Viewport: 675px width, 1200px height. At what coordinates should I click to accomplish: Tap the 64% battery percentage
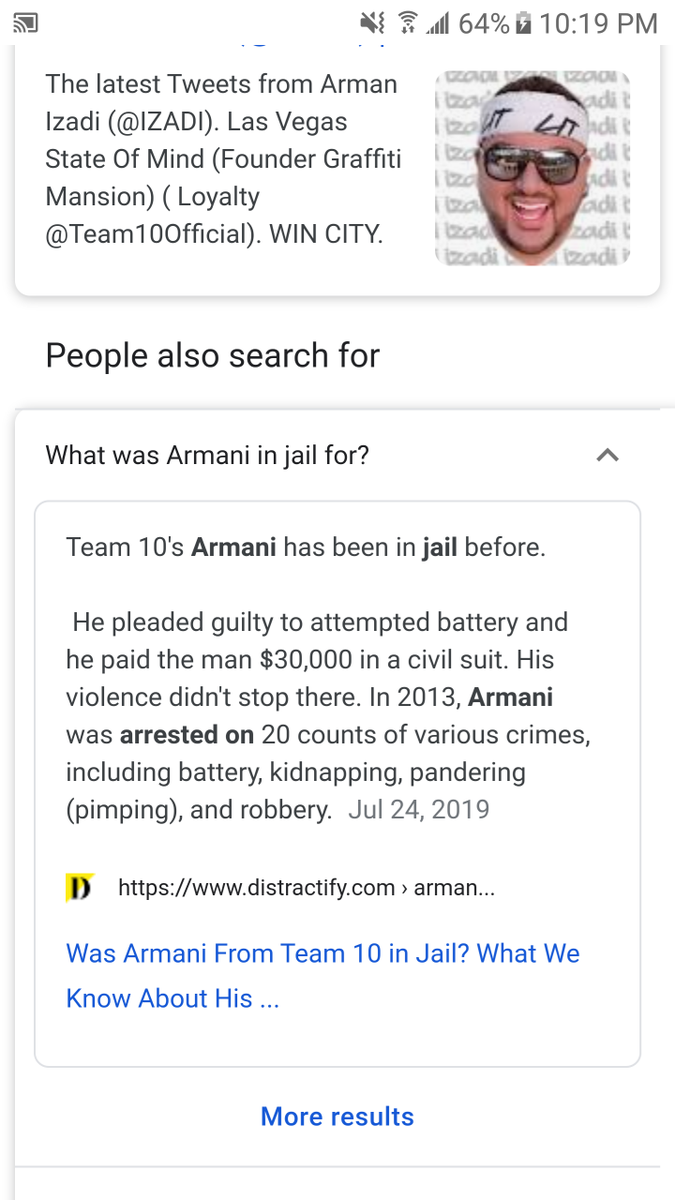pos(484,22)
